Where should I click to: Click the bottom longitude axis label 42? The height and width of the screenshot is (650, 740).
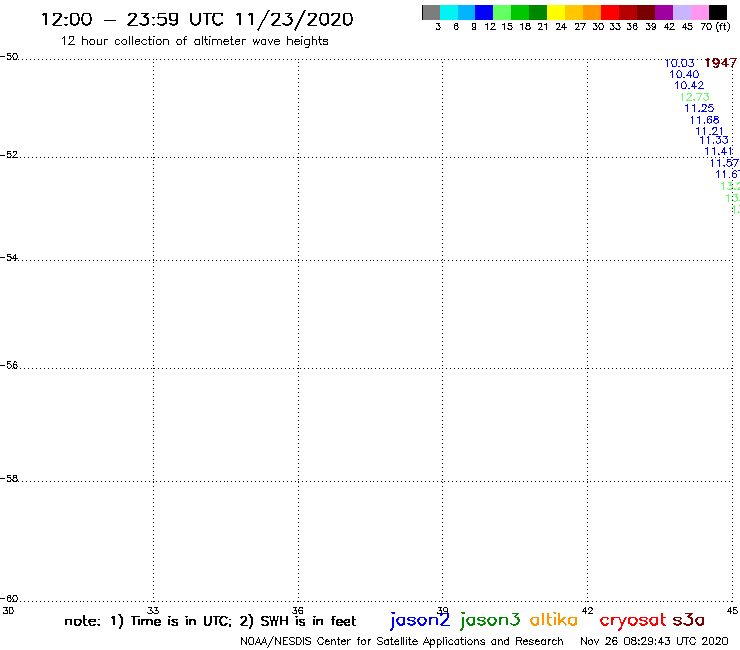pos(587,611)
